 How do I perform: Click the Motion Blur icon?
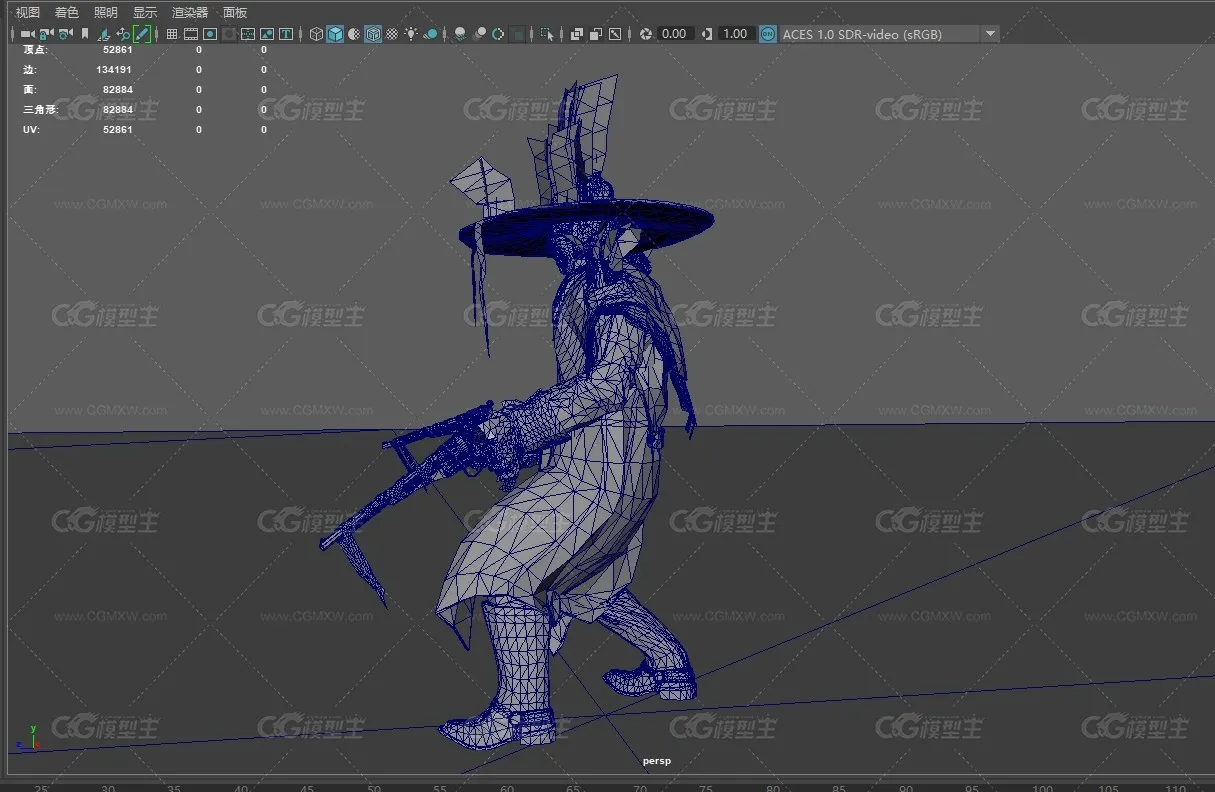[479, 34]
